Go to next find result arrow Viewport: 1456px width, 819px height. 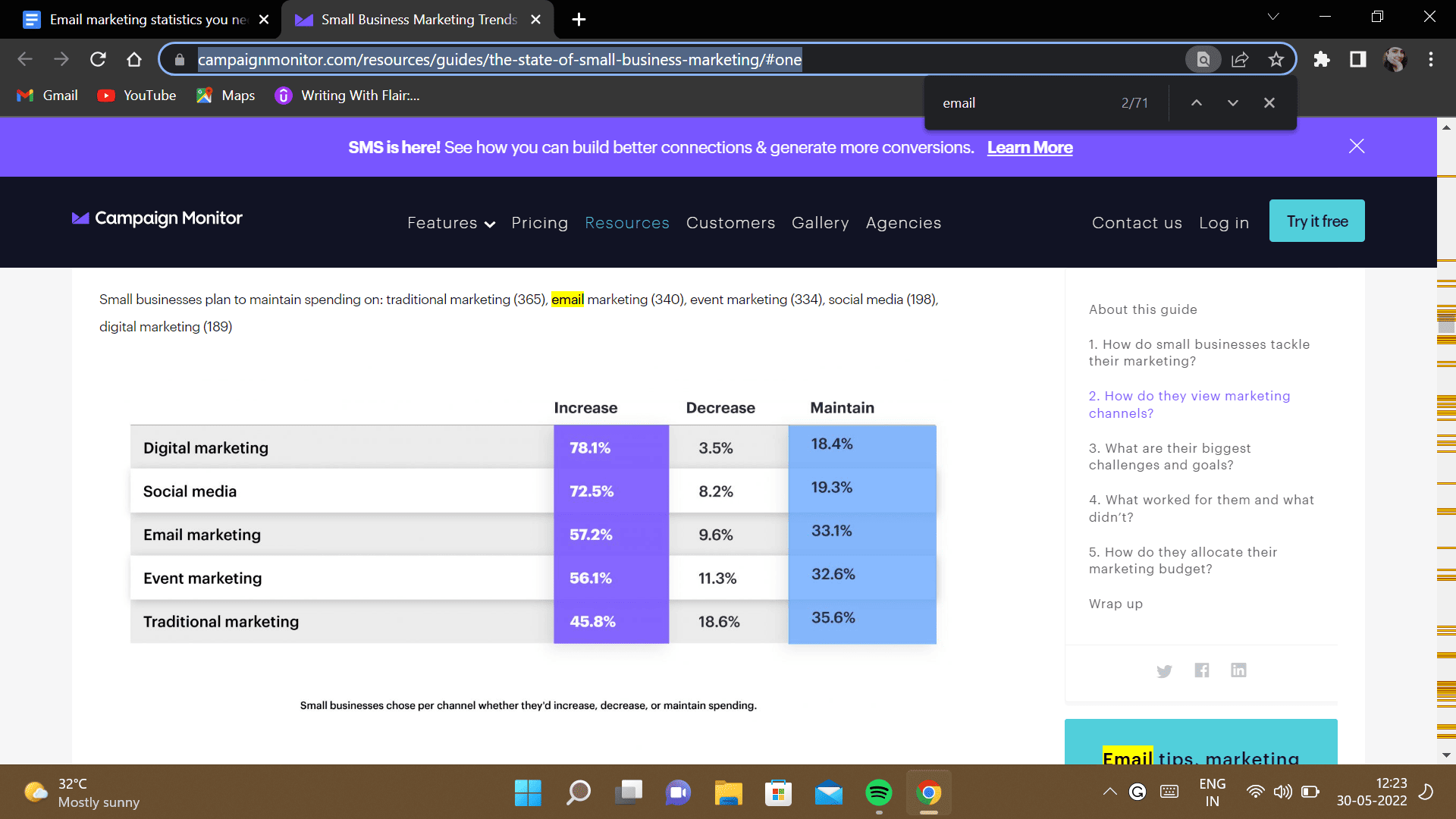(1233, 103)
